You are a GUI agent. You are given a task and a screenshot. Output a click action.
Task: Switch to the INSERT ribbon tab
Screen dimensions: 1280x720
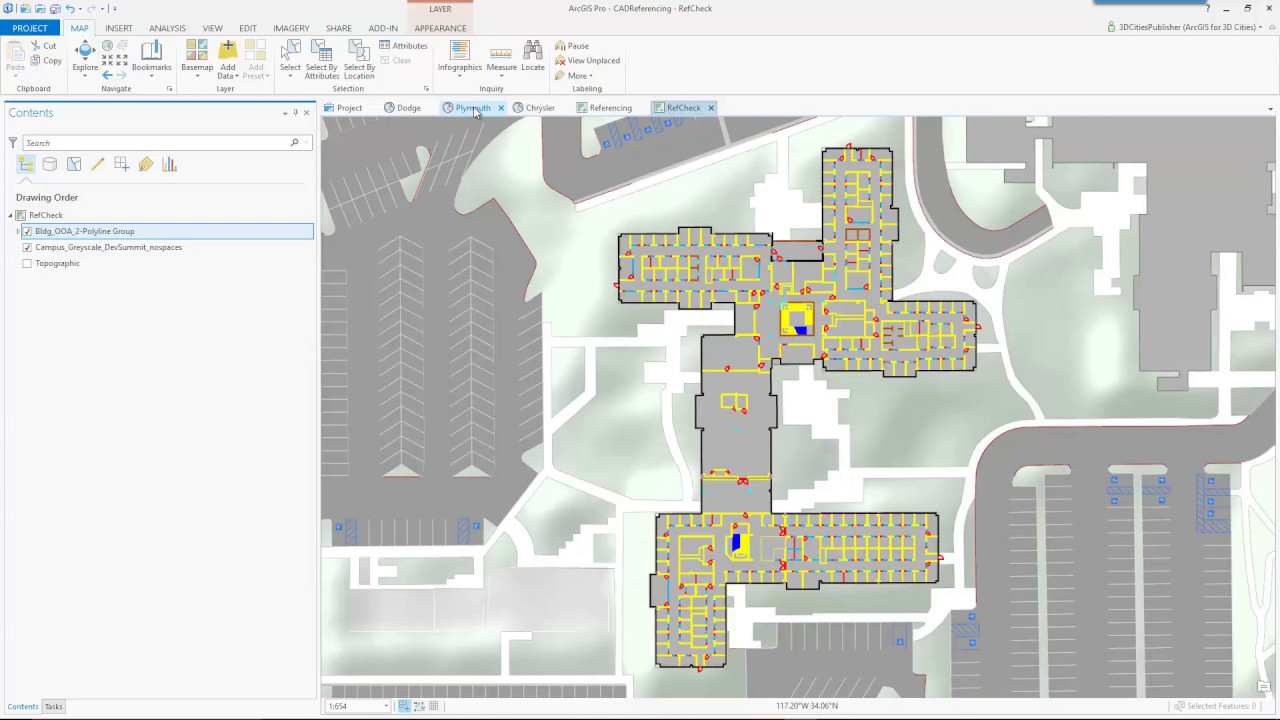click(119, 28)
